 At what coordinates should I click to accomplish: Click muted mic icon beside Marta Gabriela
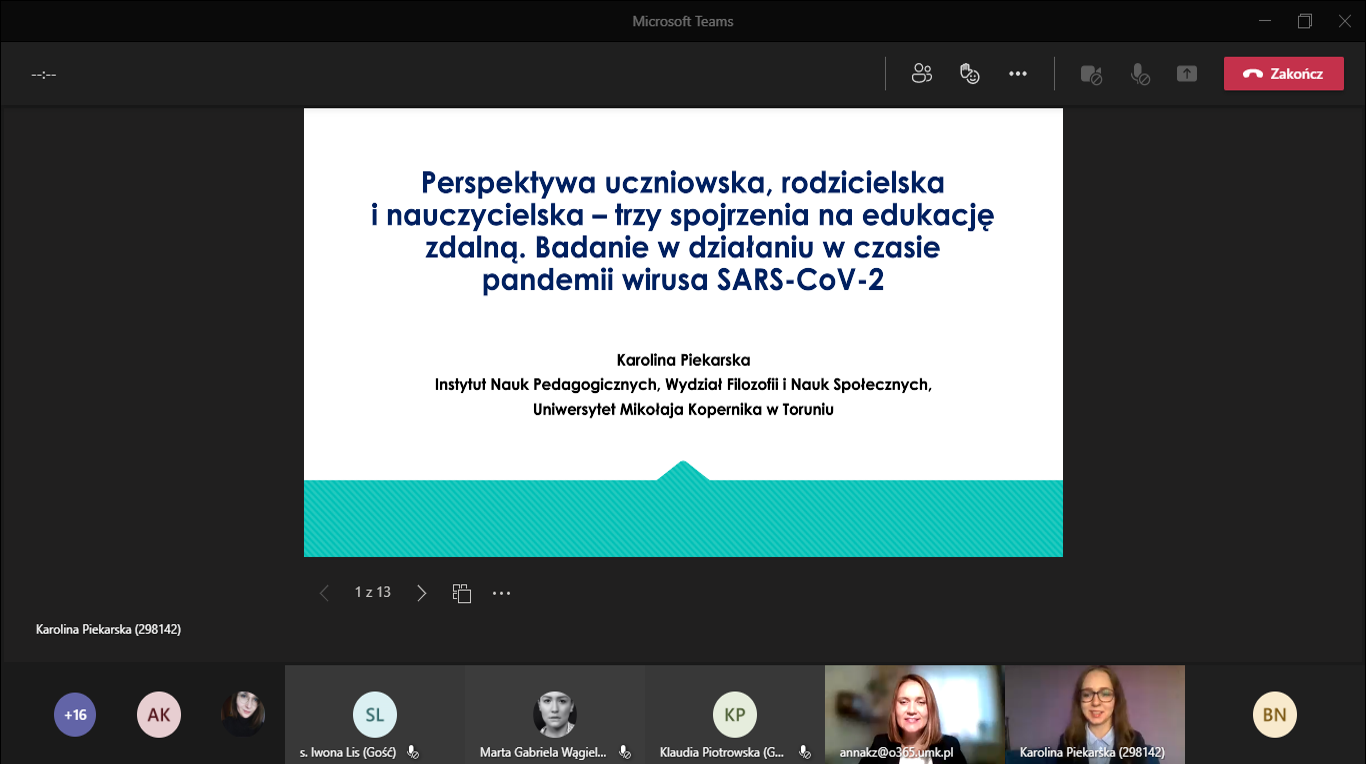625,751
